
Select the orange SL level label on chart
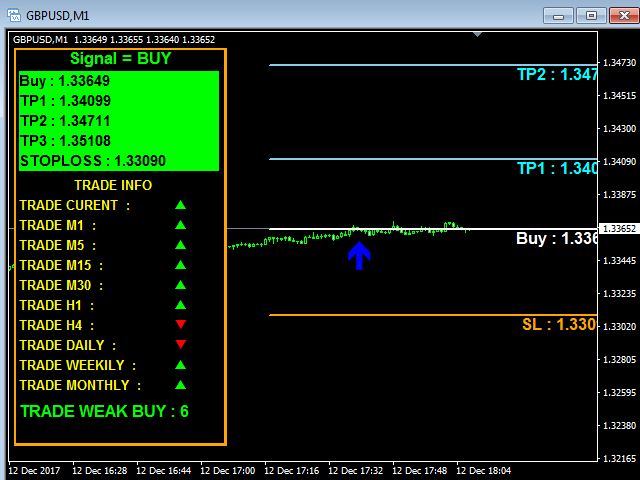click(559, 324)
